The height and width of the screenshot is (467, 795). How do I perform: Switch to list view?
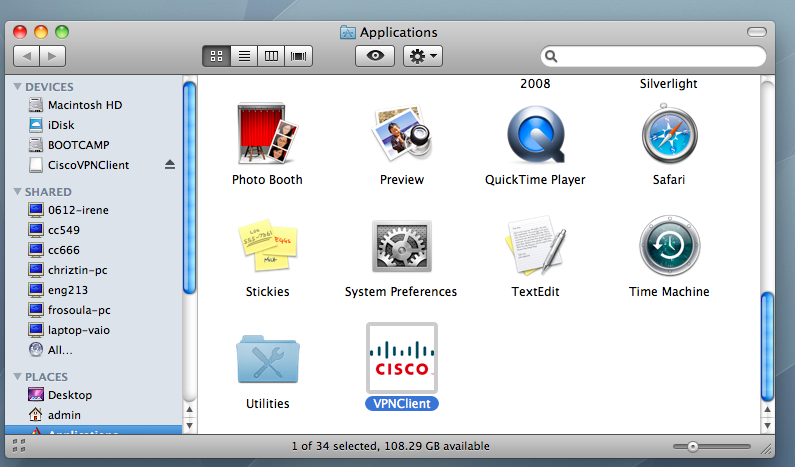tap(244, 56)
